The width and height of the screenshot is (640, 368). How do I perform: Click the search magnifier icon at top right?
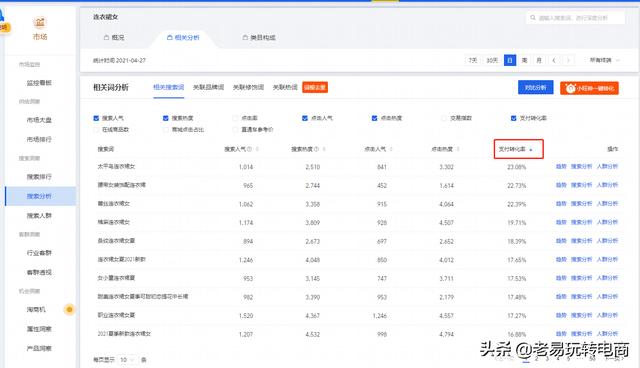tap(533, 18)
